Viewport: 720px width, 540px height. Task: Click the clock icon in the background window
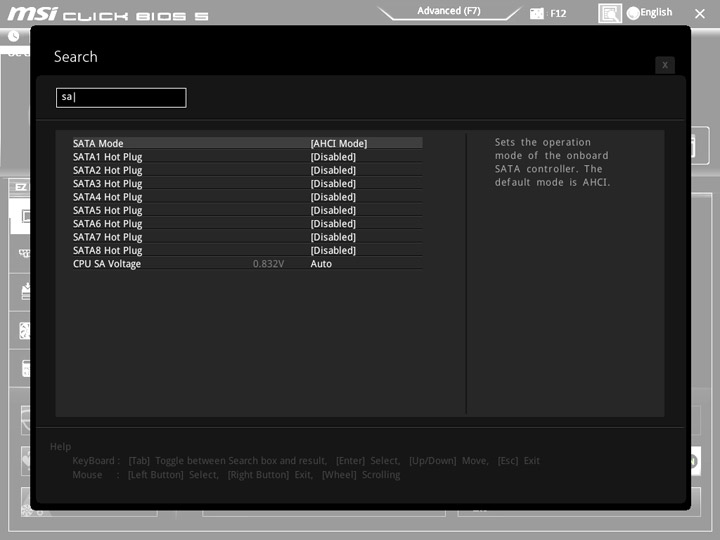(x=14, y=36)
